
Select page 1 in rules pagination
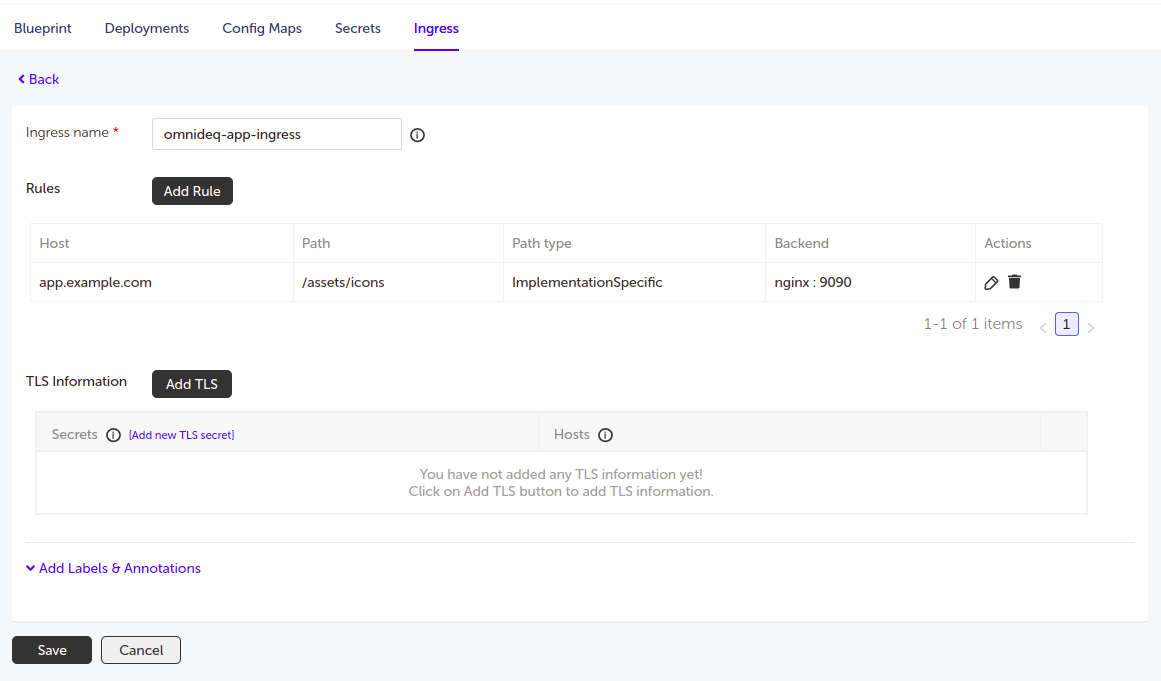click(x=1067, y=324)
